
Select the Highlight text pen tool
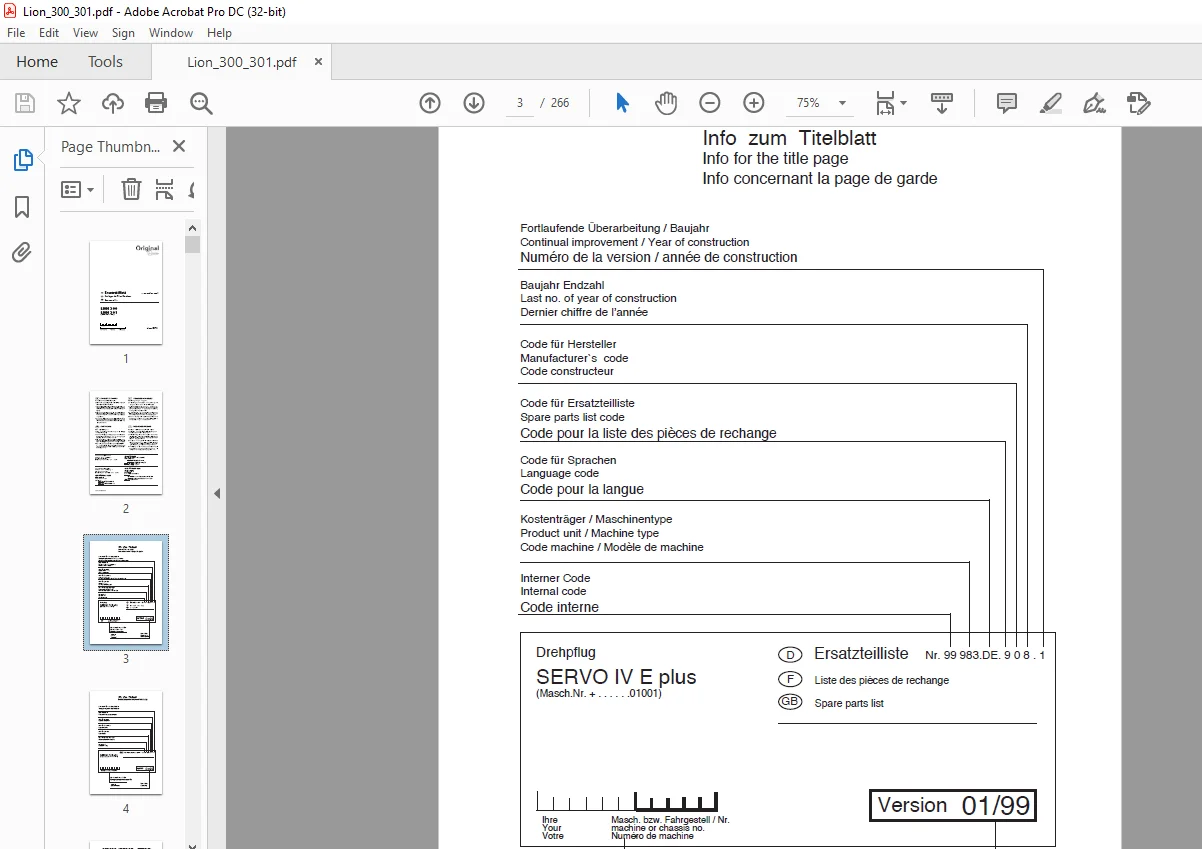click(x=1050, y=103)
